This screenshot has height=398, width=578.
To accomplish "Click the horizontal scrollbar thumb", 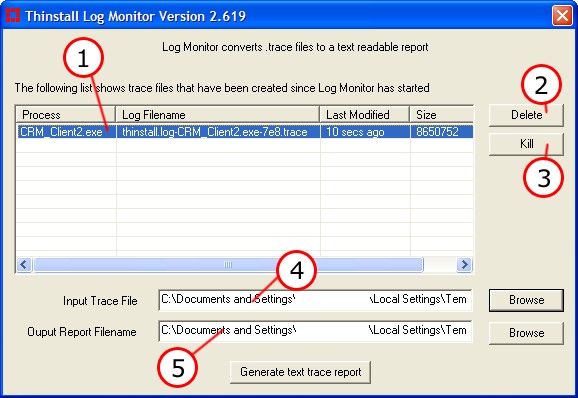I will pyautogui.click(x=228, y=264).
